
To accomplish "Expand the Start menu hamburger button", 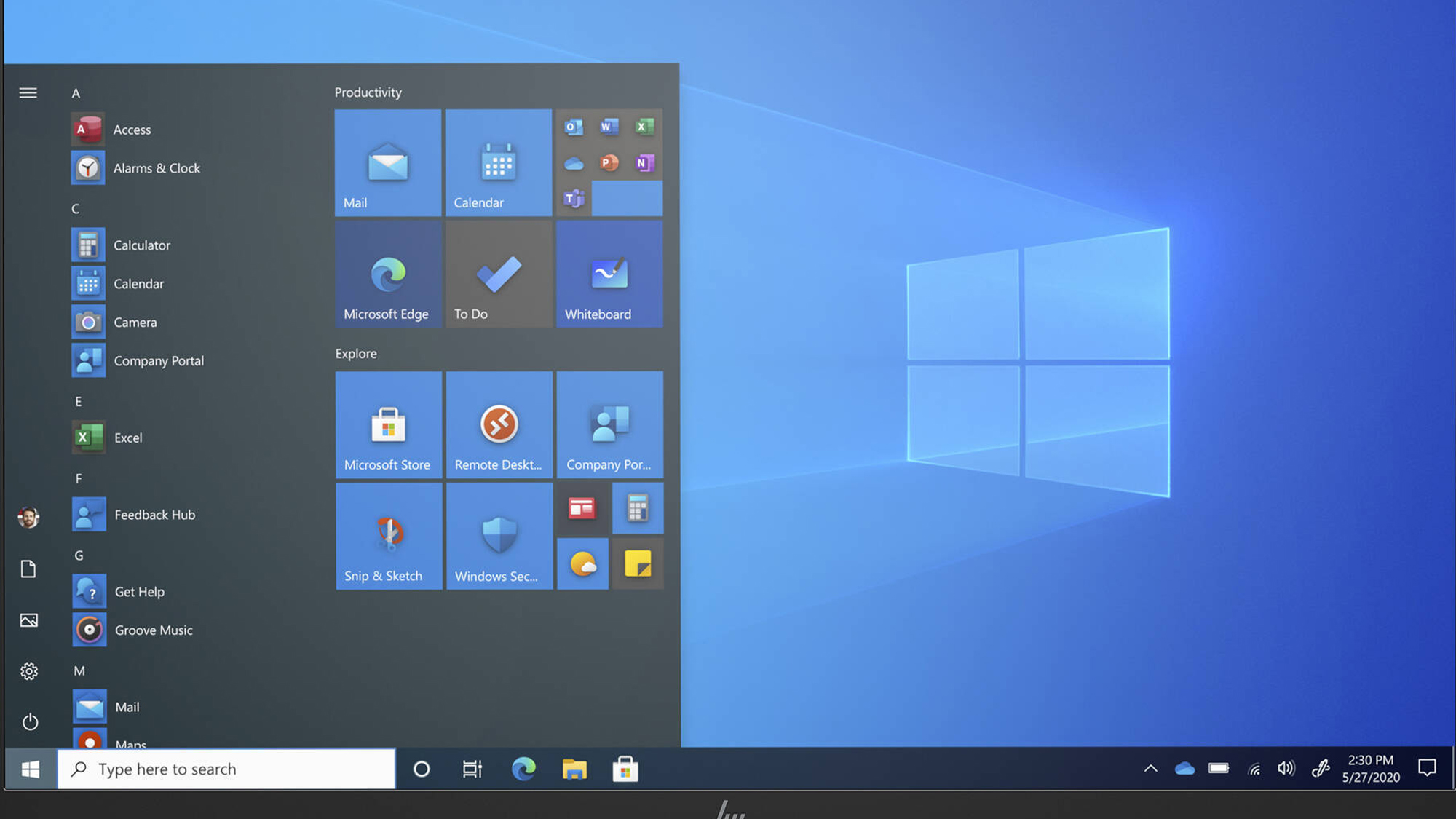I will click(x=28, y=92).
